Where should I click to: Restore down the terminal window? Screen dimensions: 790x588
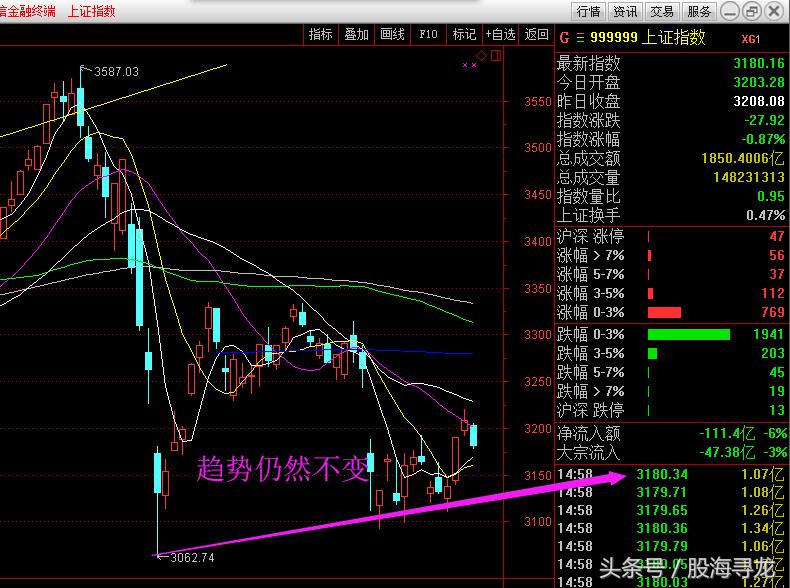(x=752, y=11)
